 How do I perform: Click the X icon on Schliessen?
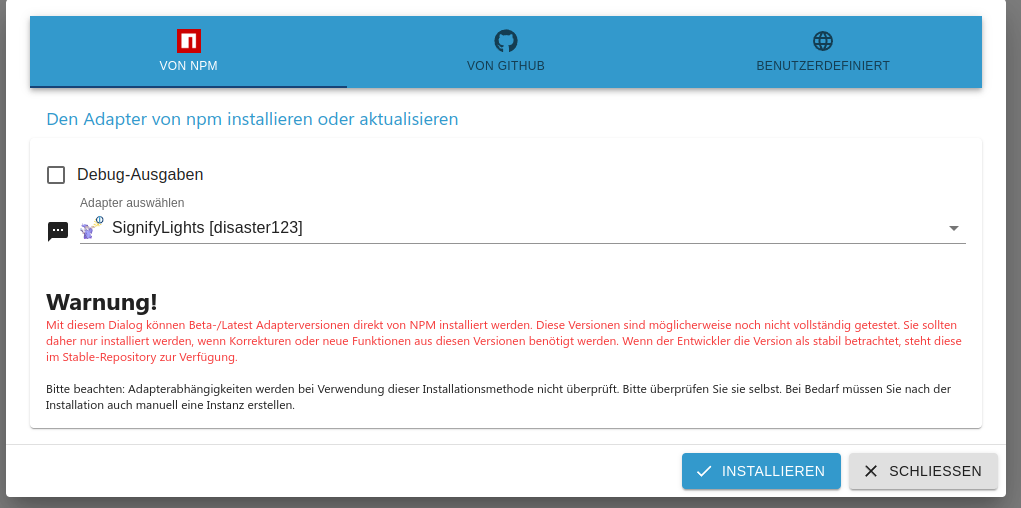pyautogui.click(x=871, y=471)
